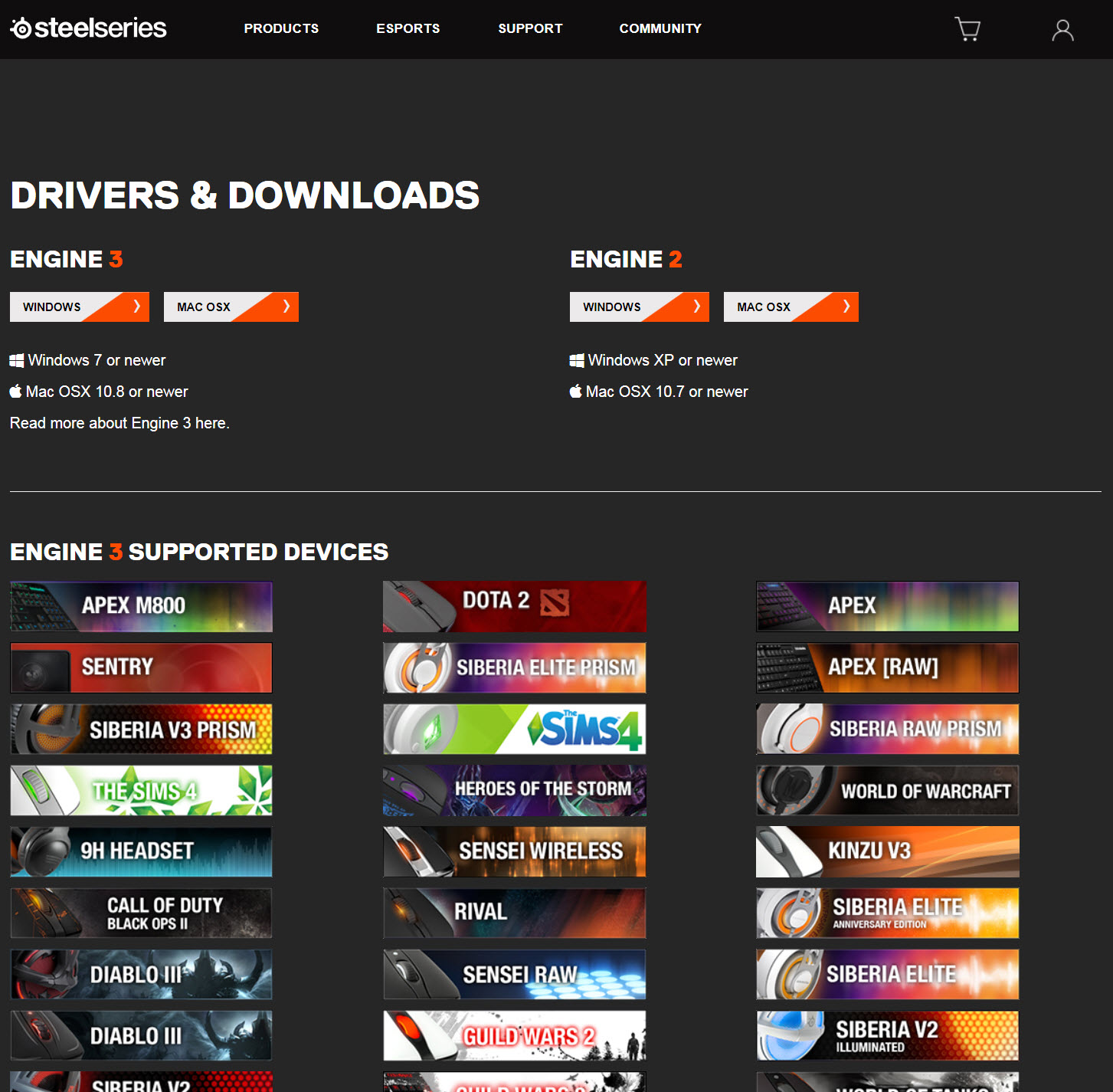This screenshot has height=1092, width=1113.
Task: Select the Diablo III headset banner
Action: (x=141, y=974)
